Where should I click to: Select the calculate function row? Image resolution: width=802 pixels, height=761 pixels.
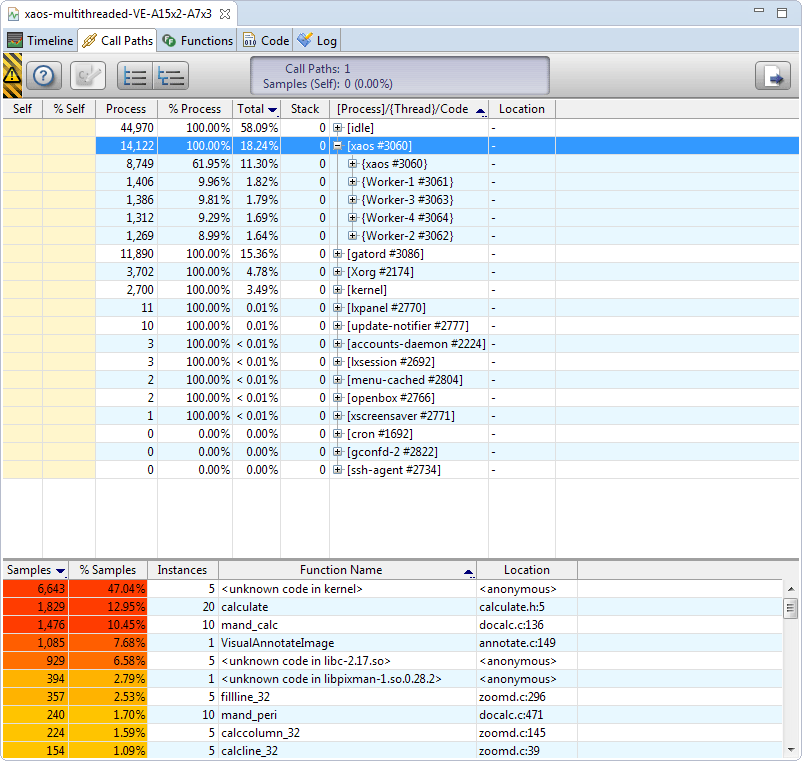point(392,607)
